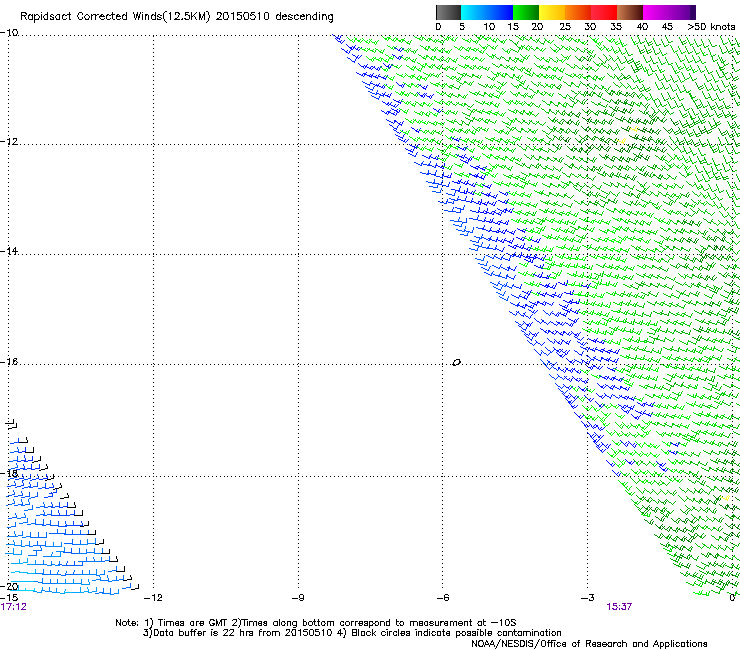Click the small black circle marker near -16 latitude
Viewport: 740px width, 650px height.
pyautogui.click(x=456, y=363)
